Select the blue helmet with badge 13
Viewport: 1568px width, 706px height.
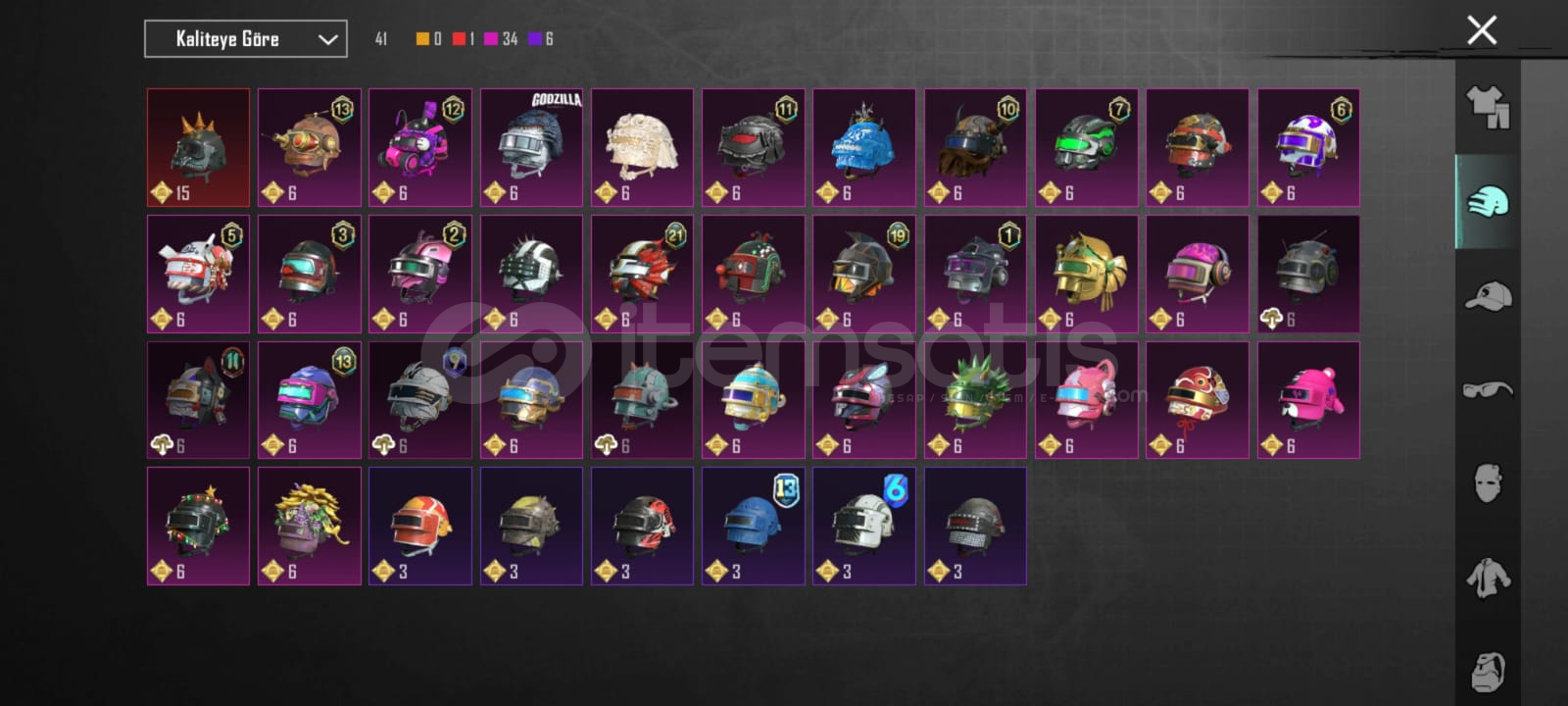click(x=754, y=526)
